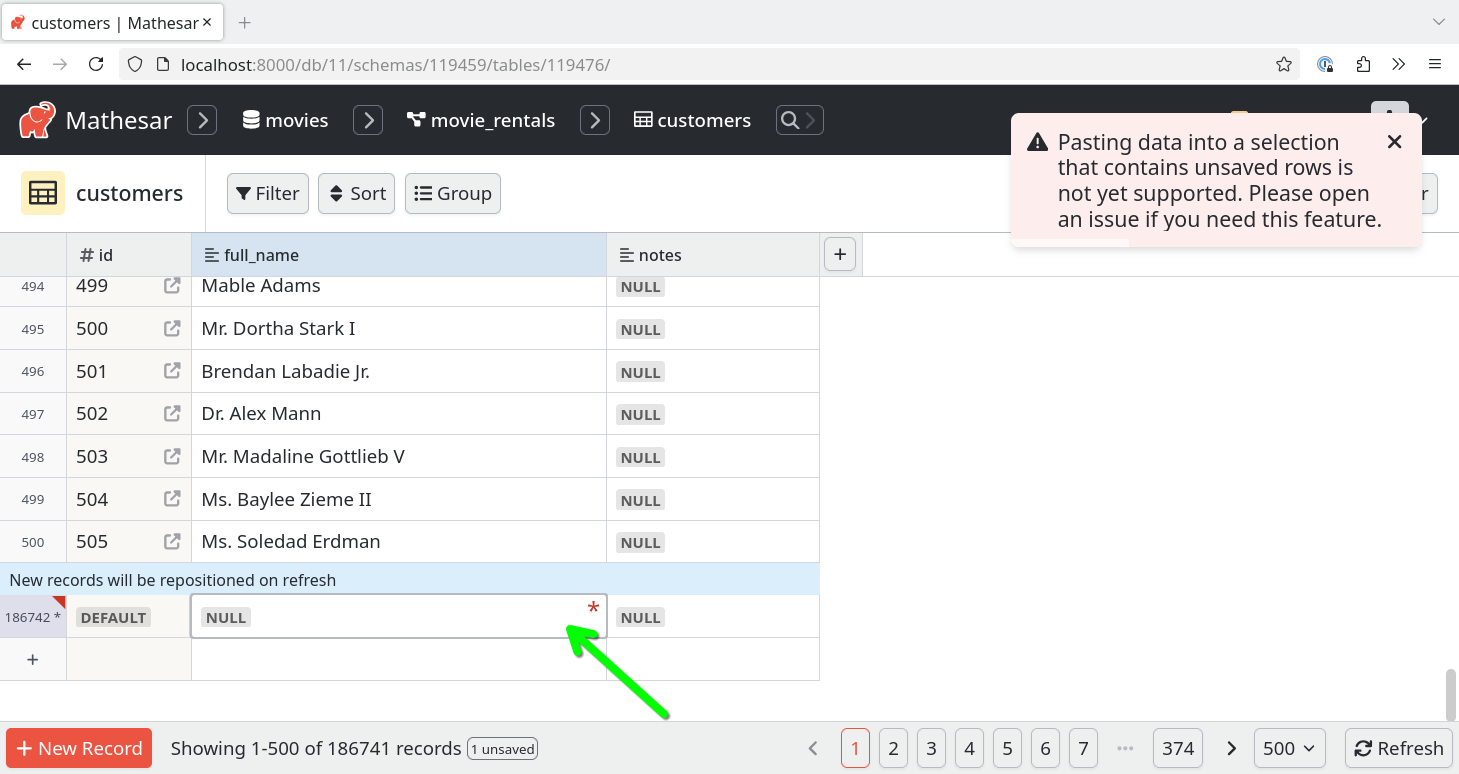Open a new browser tab
This screenshot has width=1459, height=774.
[x=242, y=20]
